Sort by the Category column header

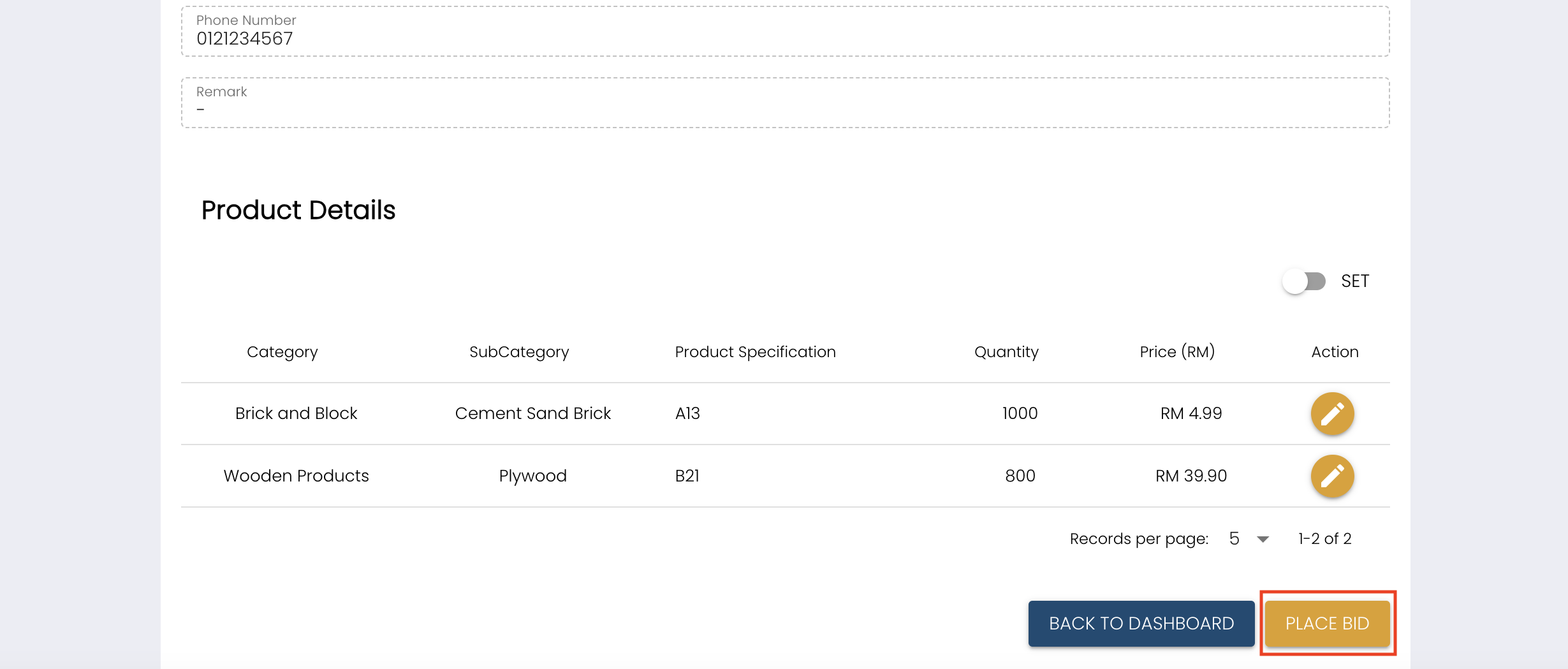click(282, 352)
